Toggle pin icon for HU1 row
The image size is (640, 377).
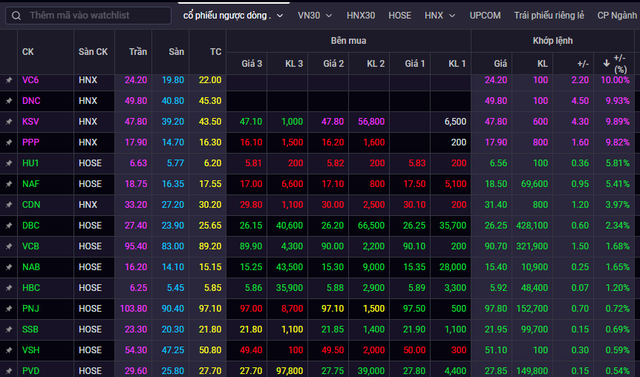tap(9, 163)
